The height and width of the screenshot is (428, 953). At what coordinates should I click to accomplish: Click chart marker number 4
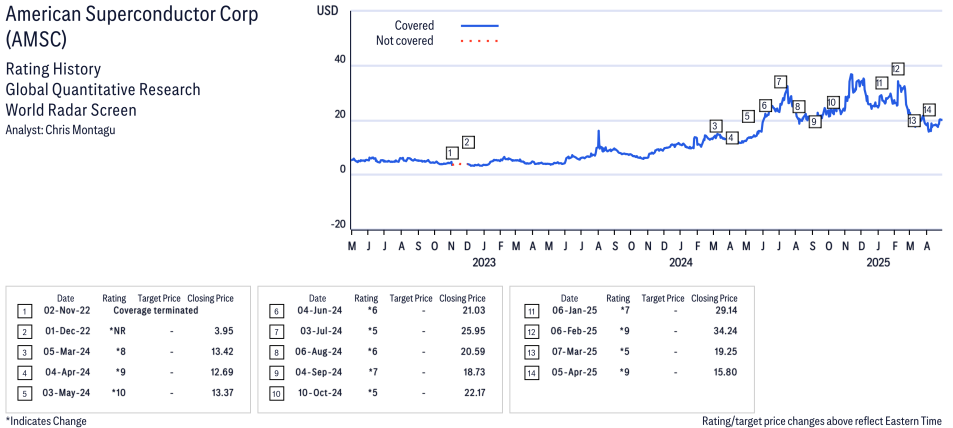731,138
